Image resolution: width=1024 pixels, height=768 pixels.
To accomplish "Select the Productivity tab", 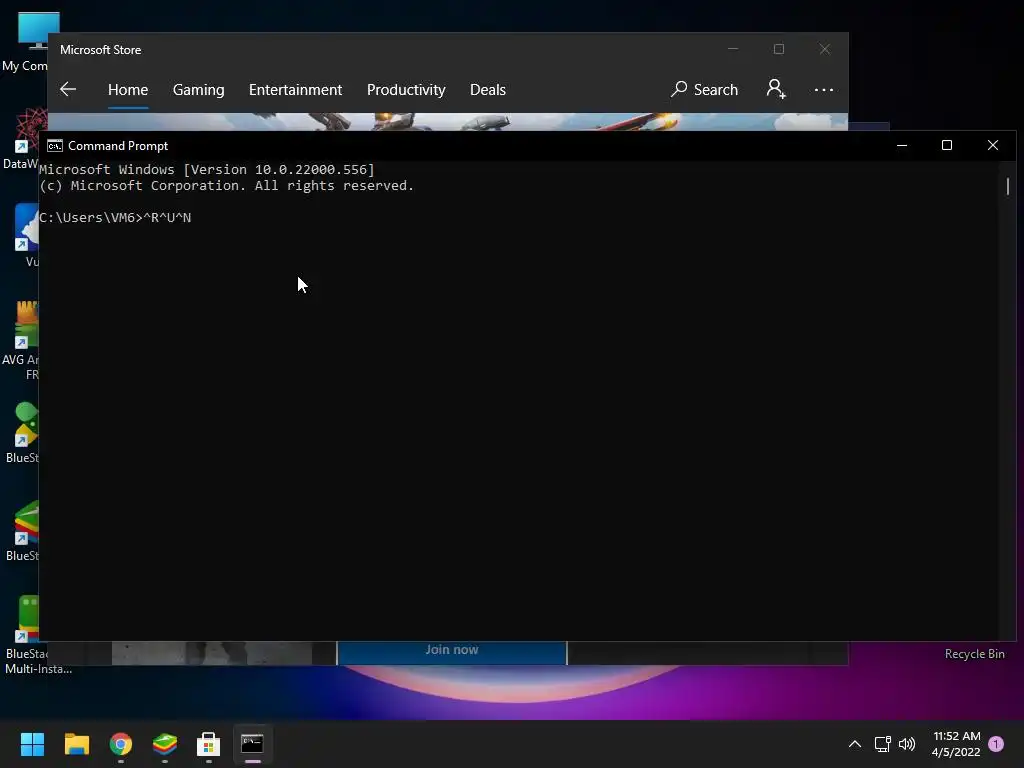I will (406, 89).
